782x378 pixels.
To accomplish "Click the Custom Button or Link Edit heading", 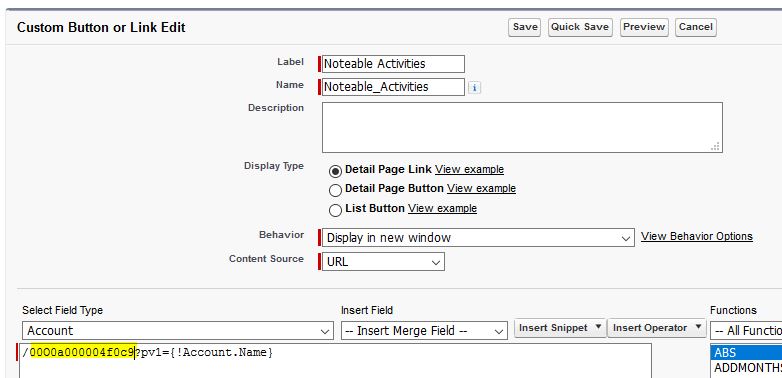I will coord(101,27).
